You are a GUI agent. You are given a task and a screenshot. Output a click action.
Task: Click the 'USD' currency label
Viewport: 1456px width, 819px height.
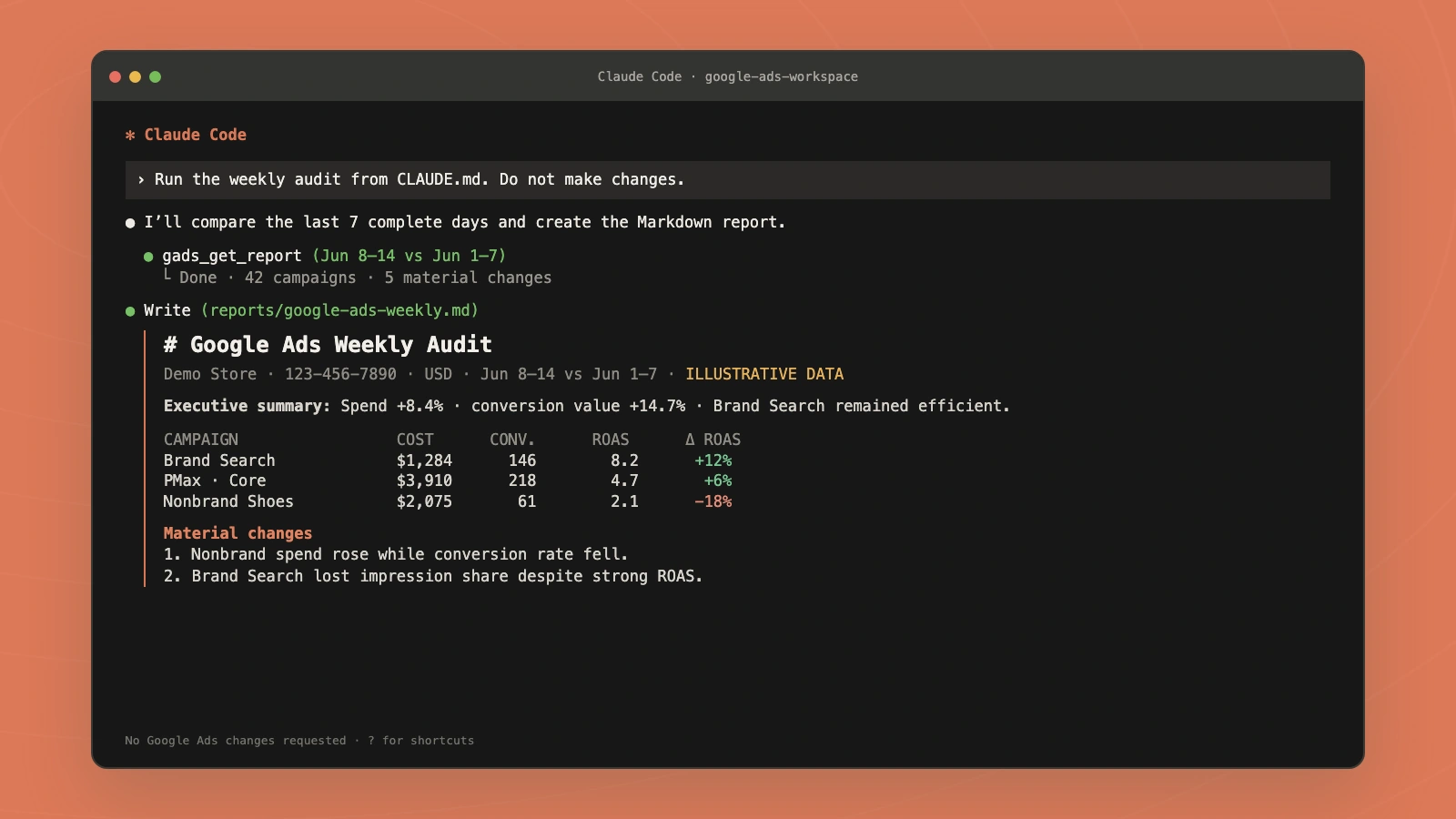(438, 374)
